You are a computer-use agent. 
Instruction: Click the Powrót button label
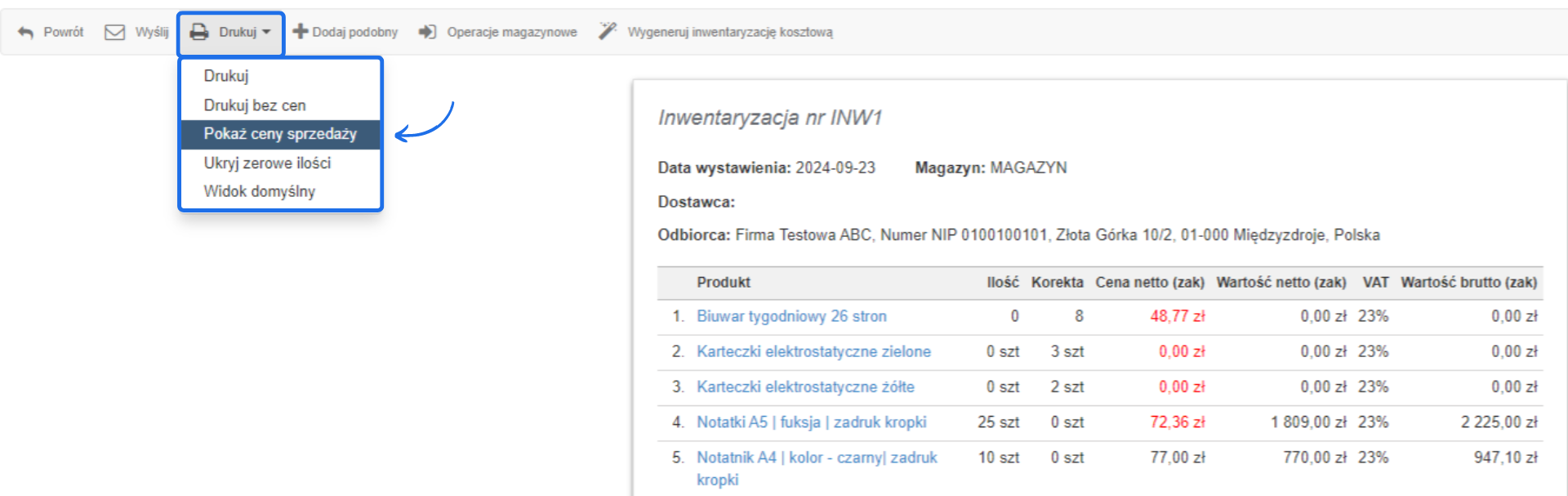(x=64, y=32)
